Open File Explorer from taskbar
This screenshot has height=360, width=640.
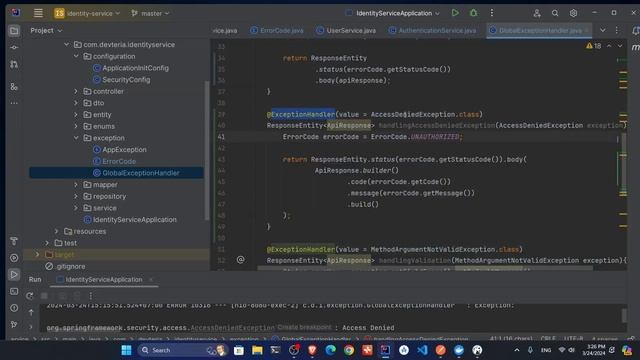[257, 350]
